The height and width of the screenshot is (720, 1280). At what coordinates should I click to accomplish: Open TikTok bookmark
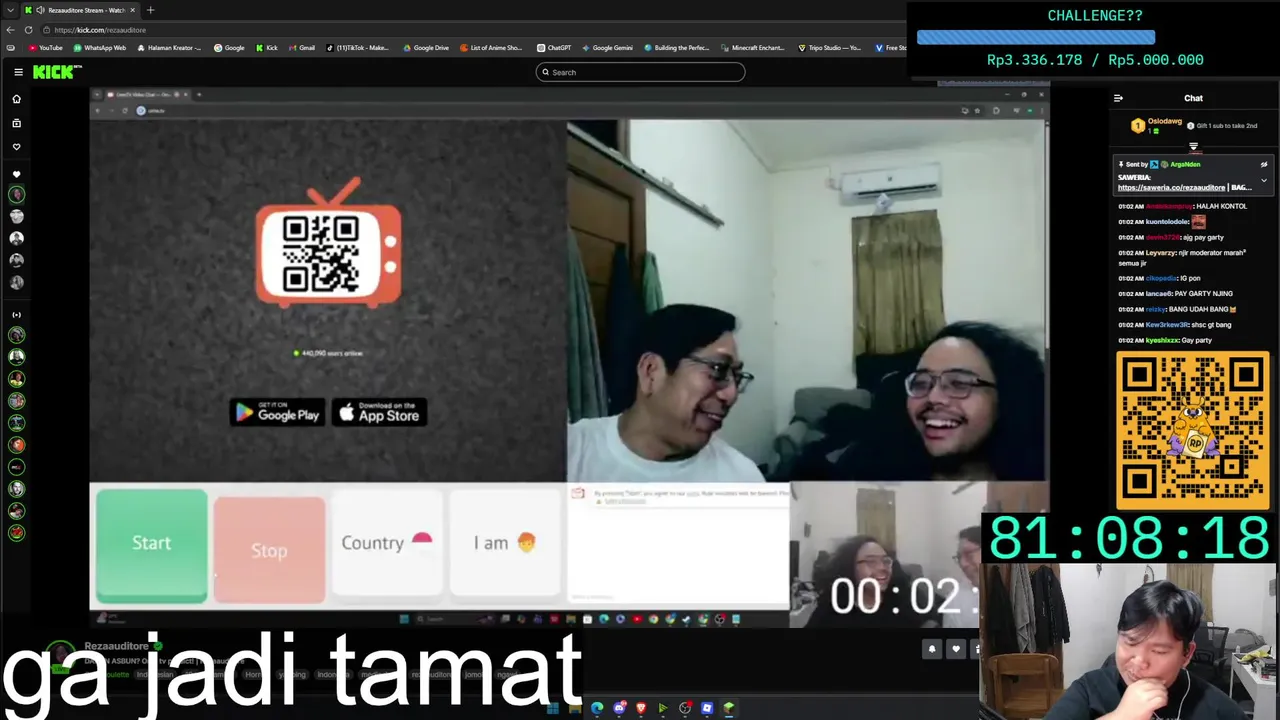pos(357,48)
